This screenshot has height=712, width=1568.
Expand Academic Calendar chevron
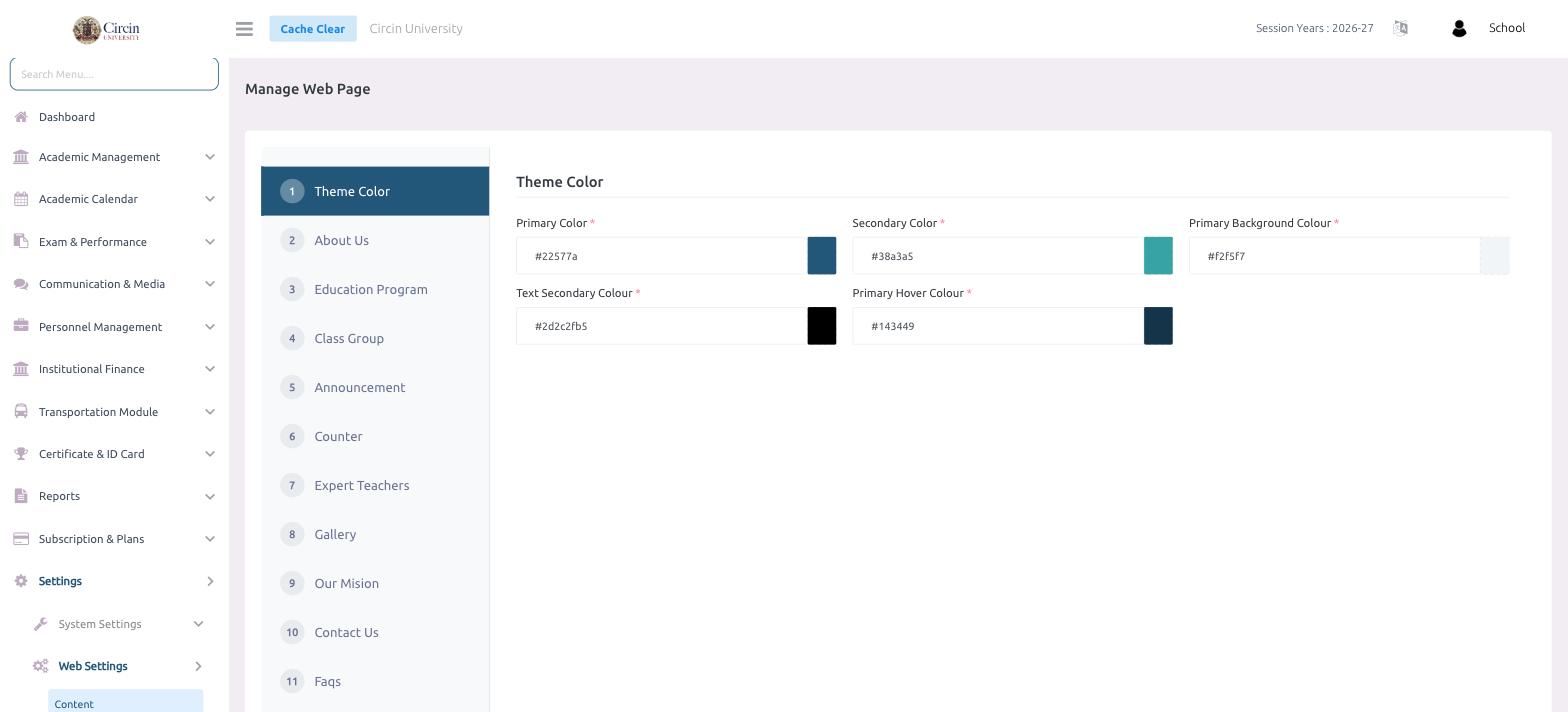click(210, 199)
